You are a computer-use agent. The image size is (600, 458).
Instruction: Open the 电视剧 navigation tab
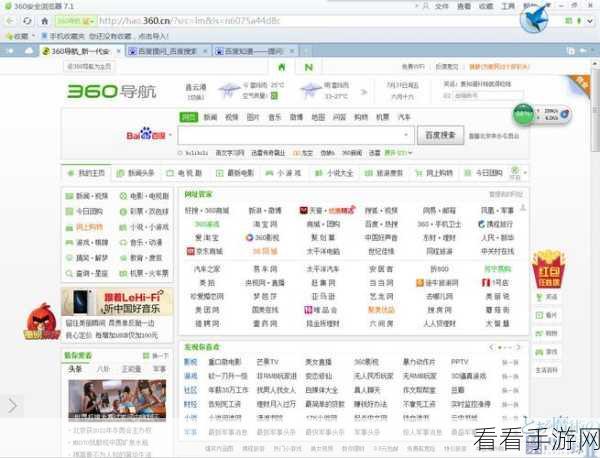pyautogui.click(x=184, y=173)
